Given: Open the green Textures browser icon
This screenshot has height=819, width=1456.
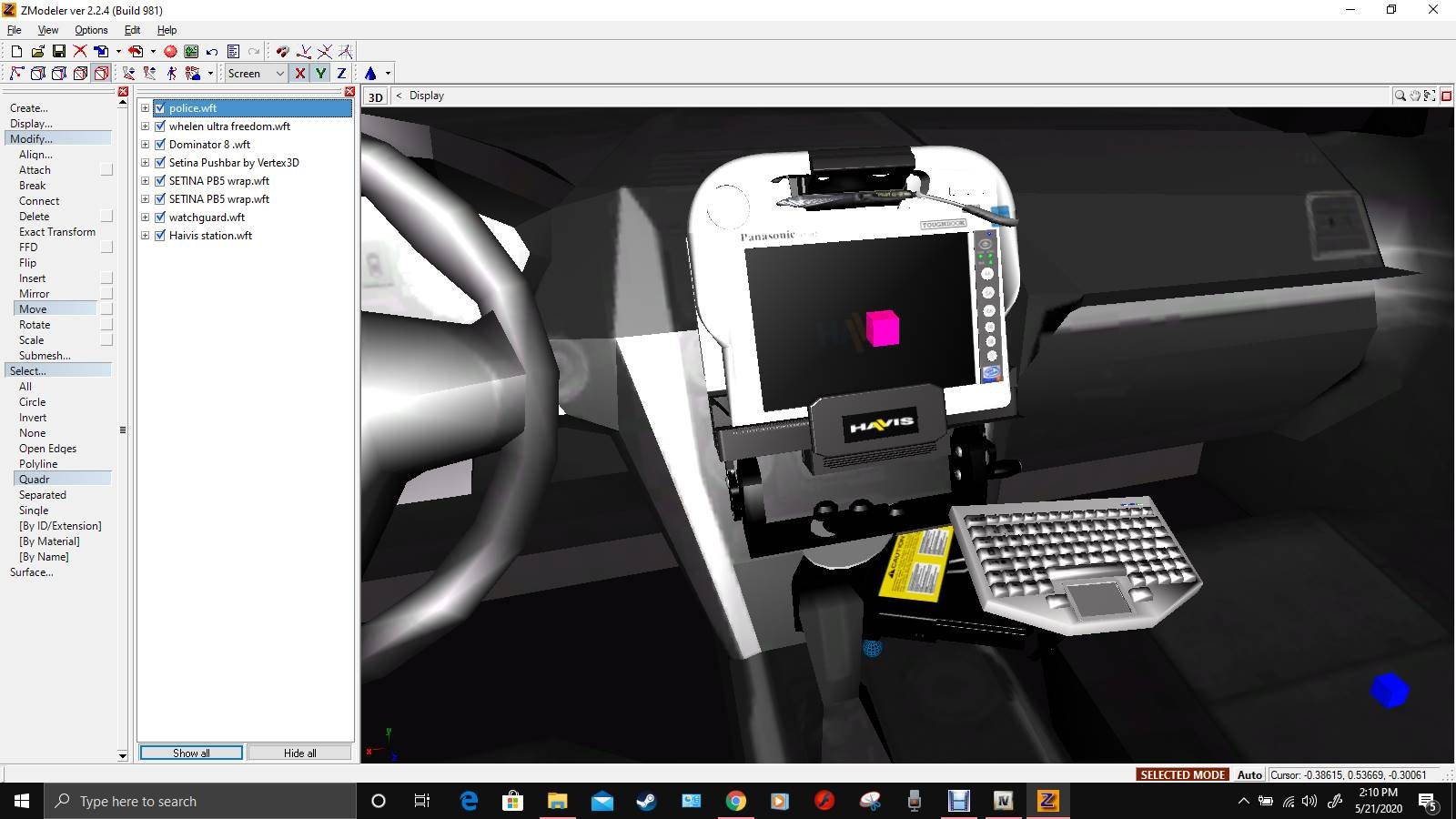Looking at the screenshot, I should (191, 52).
